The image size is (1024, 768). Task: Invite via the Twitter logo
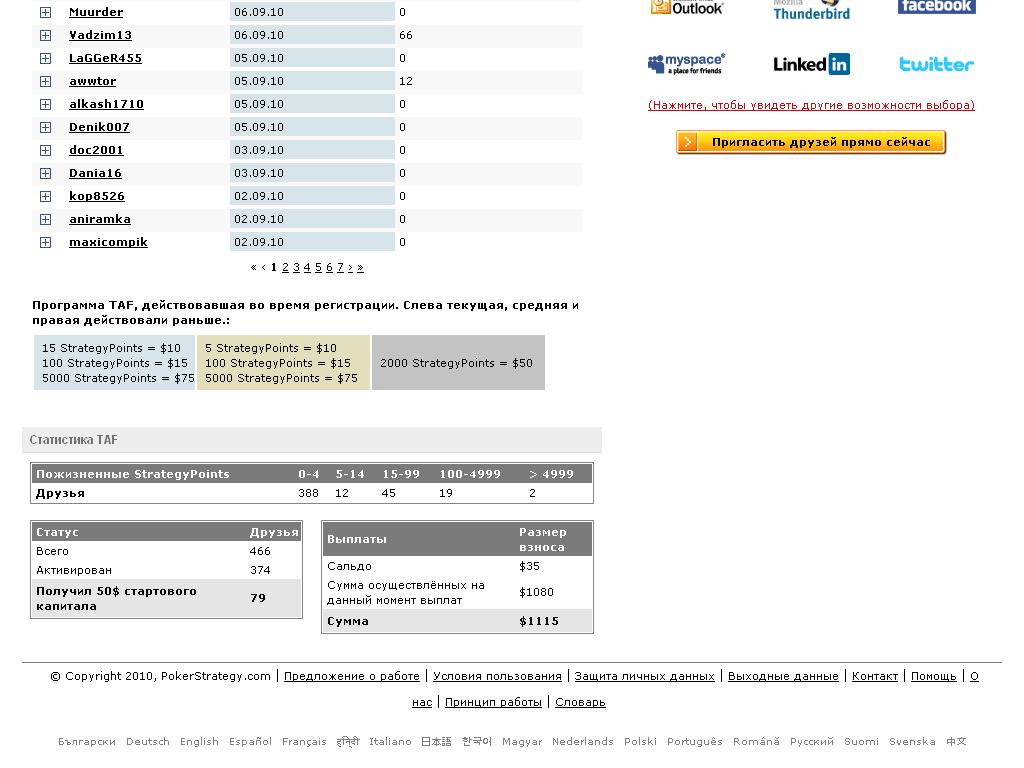coord(936,64)
